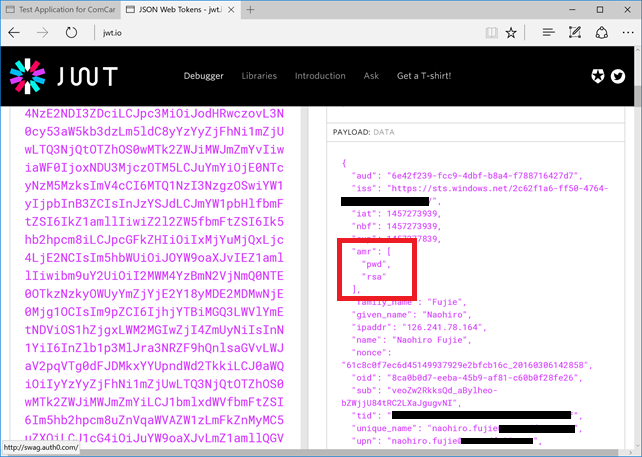The image size is (642, 457).
Task: Click the name "Naohiro Fujie" value
Action: (x=430, y=341)
